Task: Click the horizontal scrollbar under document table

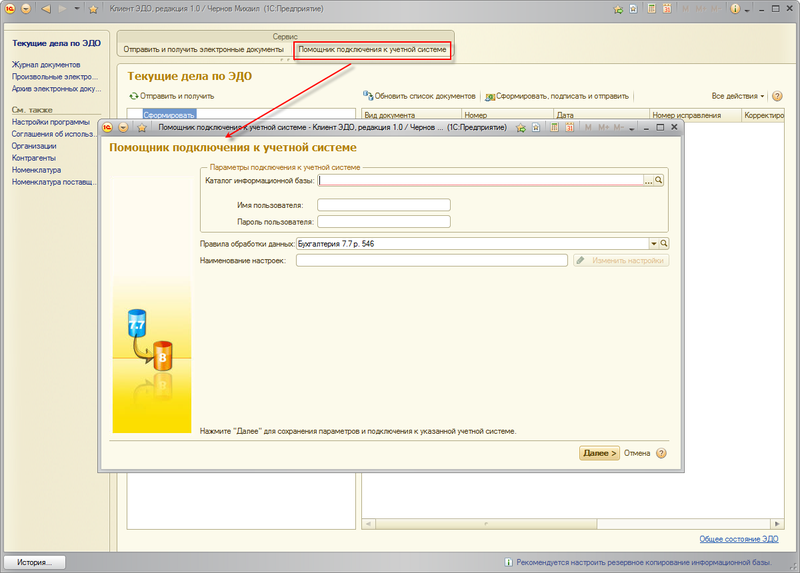Action: tap(572, 524)
